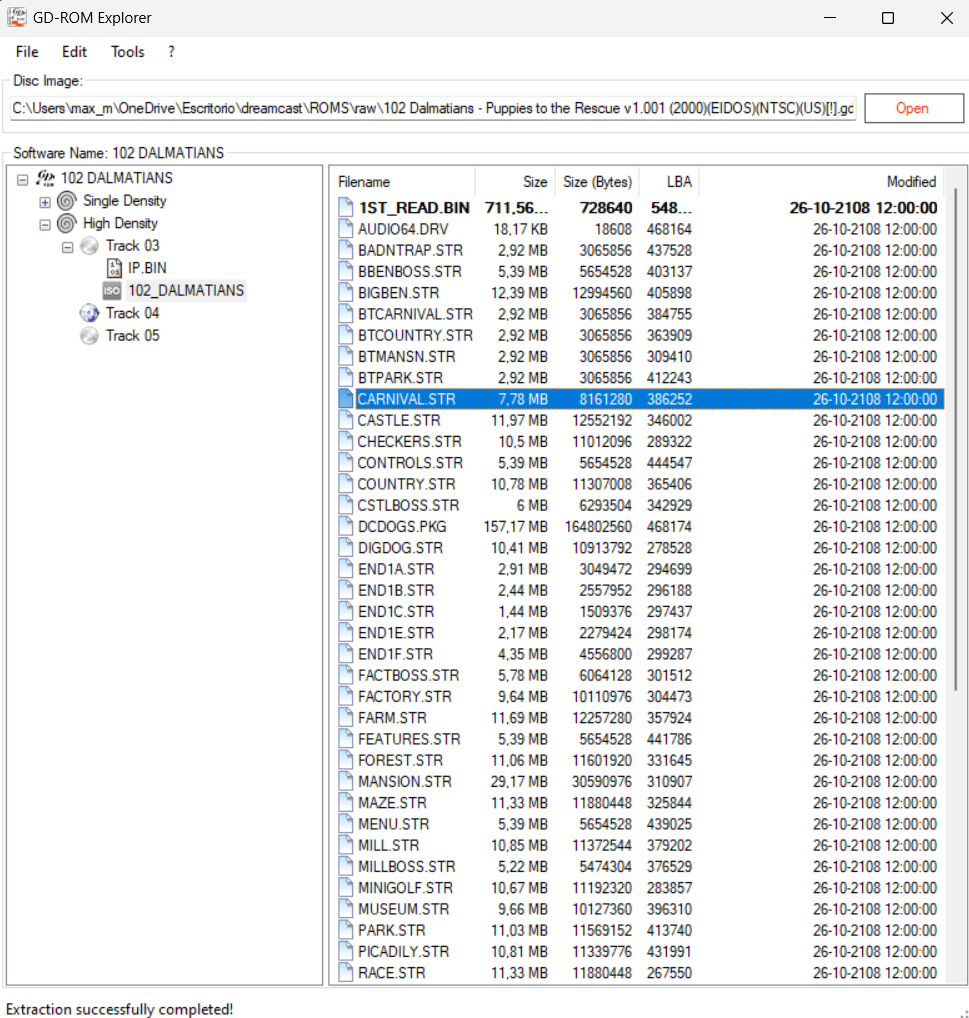This screenshot has height=1018, width=969.
Task: Click the file icon of FOREST.STR
Action: [x=346, y=760]
